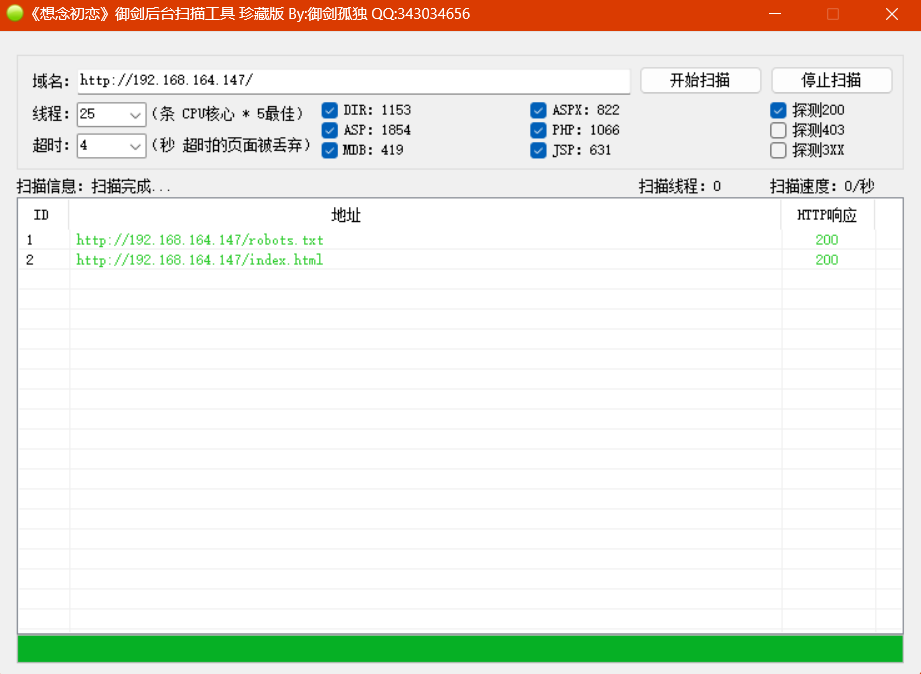Viewport: 921px width, 674px height.
Task: Click the 扫描速度: 0/秒 status text
Action: [822, 187]
